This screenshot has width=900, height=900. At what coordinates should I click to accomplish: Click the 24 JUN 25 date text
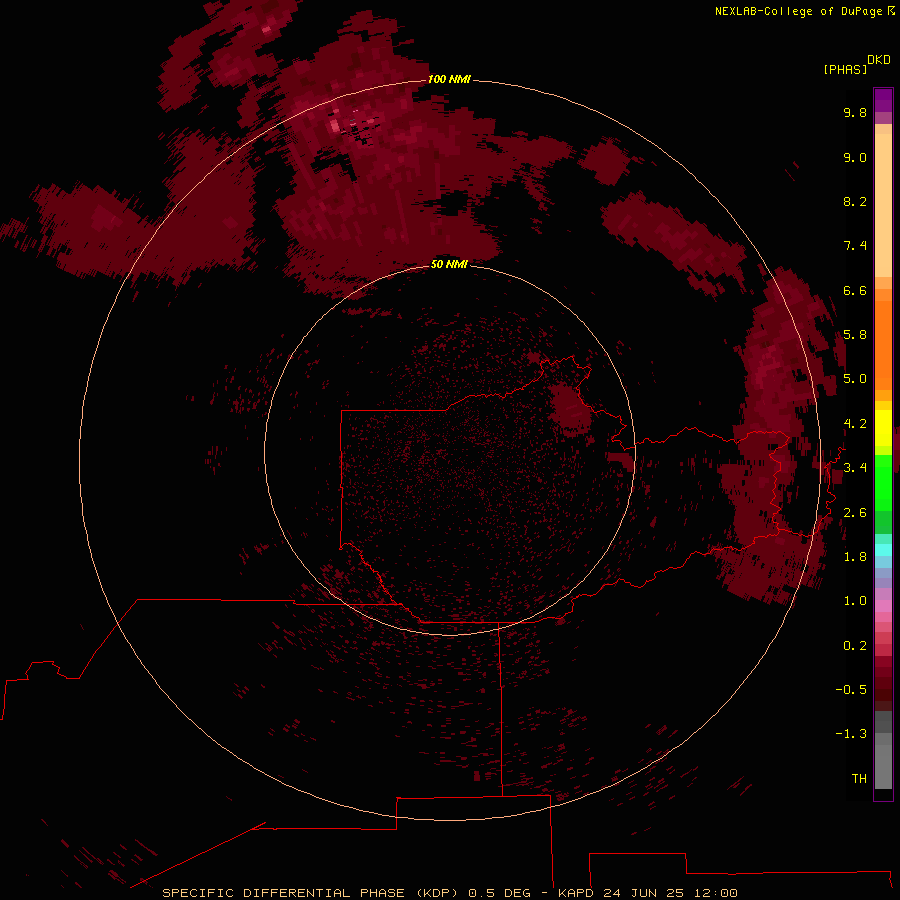[643, 893]
